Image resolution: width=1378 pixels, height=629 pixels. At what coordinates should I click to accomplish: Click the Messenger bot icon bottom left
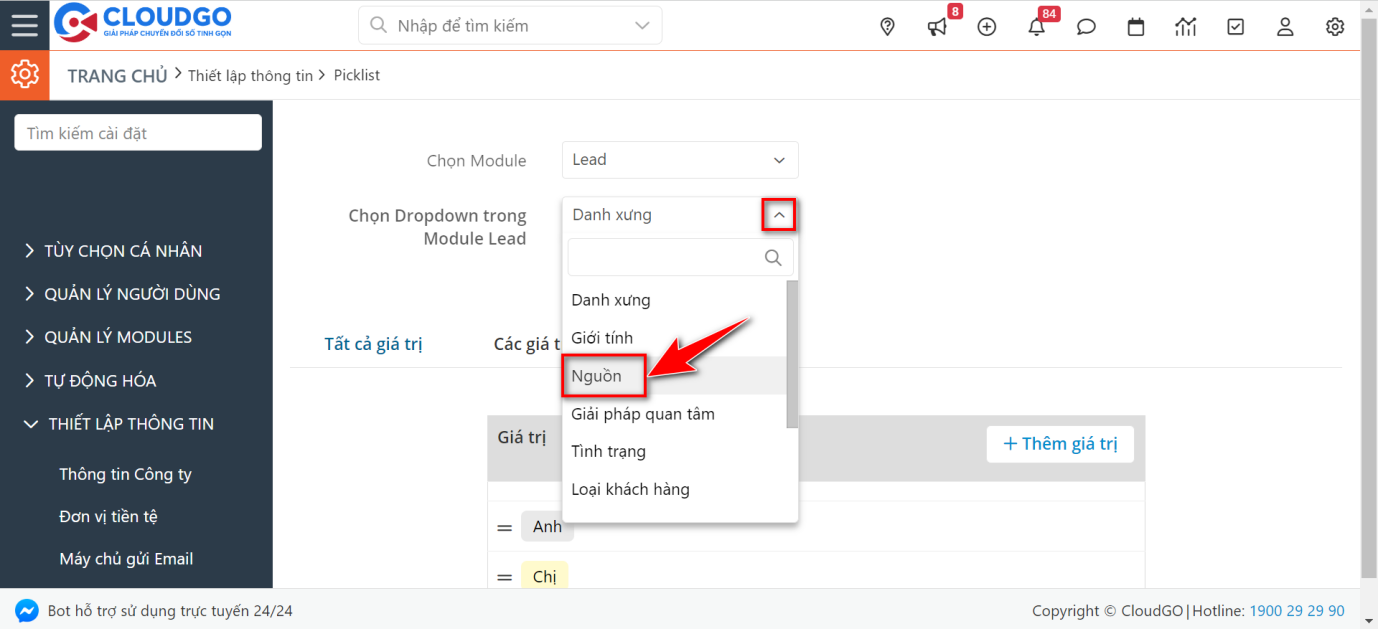(x=26, y=609)
